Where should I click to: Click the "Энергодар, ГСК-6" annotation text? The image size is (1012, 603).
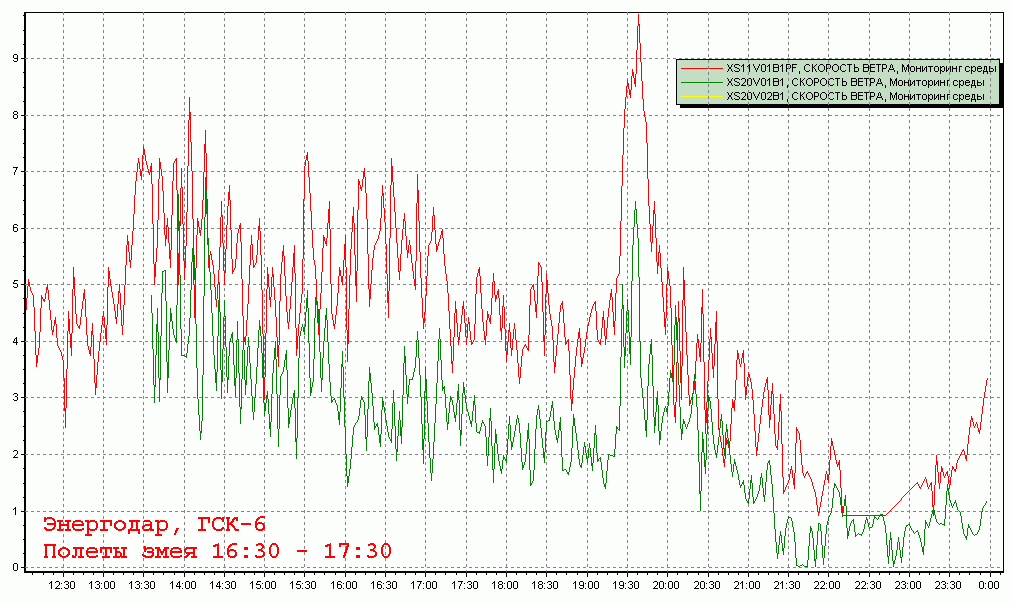[x=154, y=525]
